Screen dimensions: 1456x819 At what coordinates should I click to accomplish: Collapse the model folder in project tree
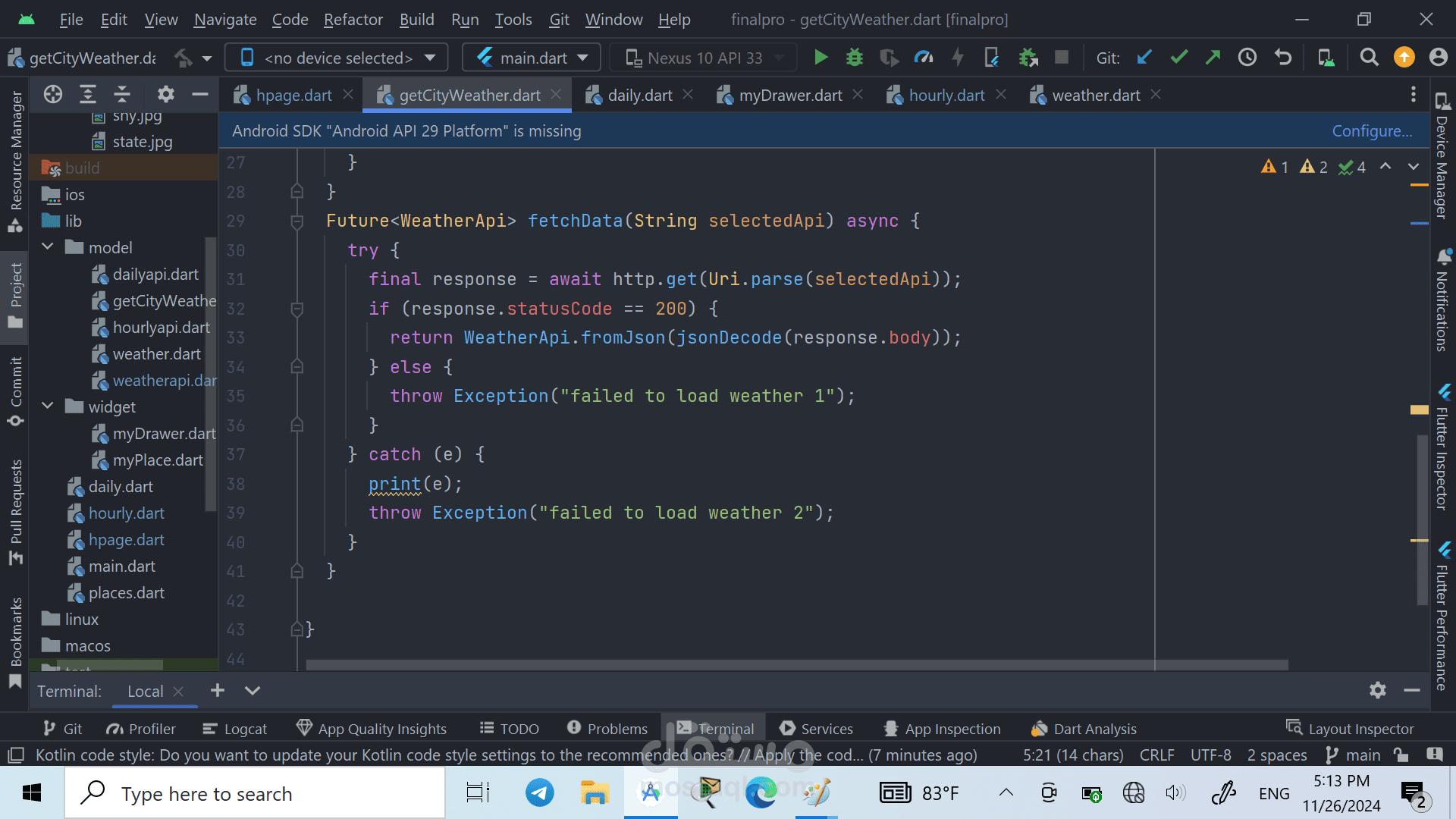[48, 247]
